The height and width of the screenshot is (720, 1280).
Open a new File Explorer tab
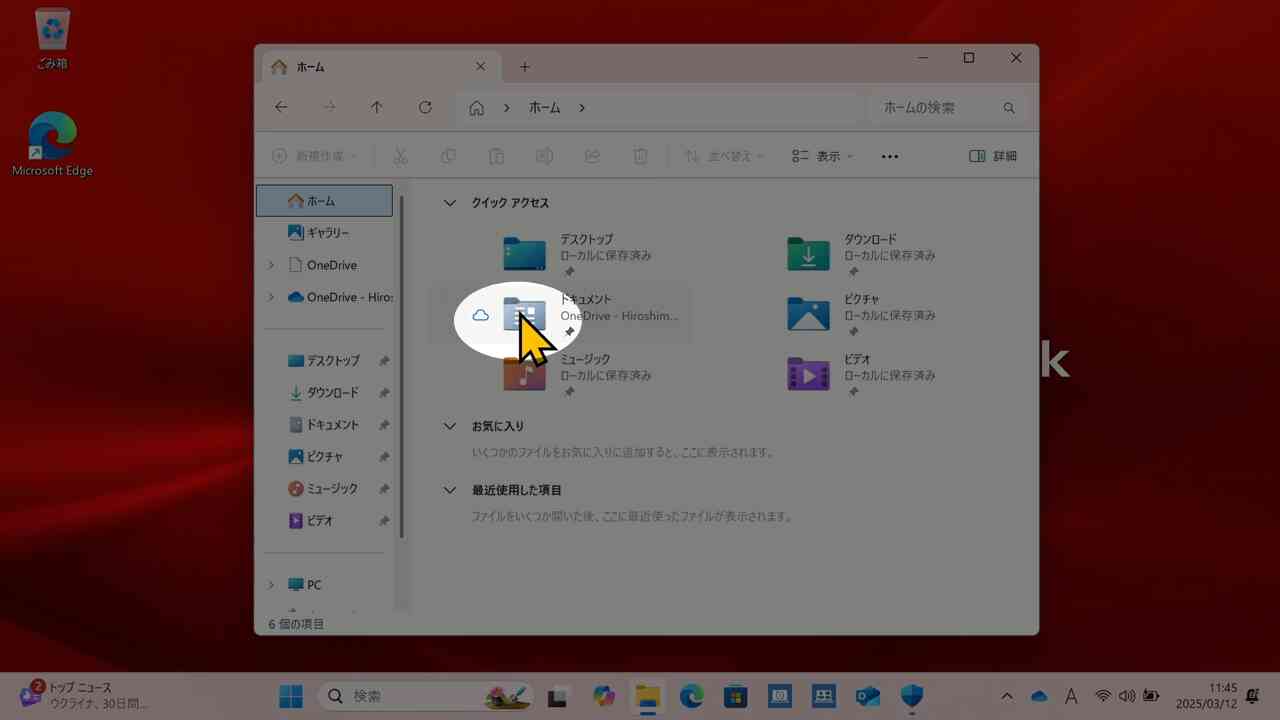(x=524, y=66)
